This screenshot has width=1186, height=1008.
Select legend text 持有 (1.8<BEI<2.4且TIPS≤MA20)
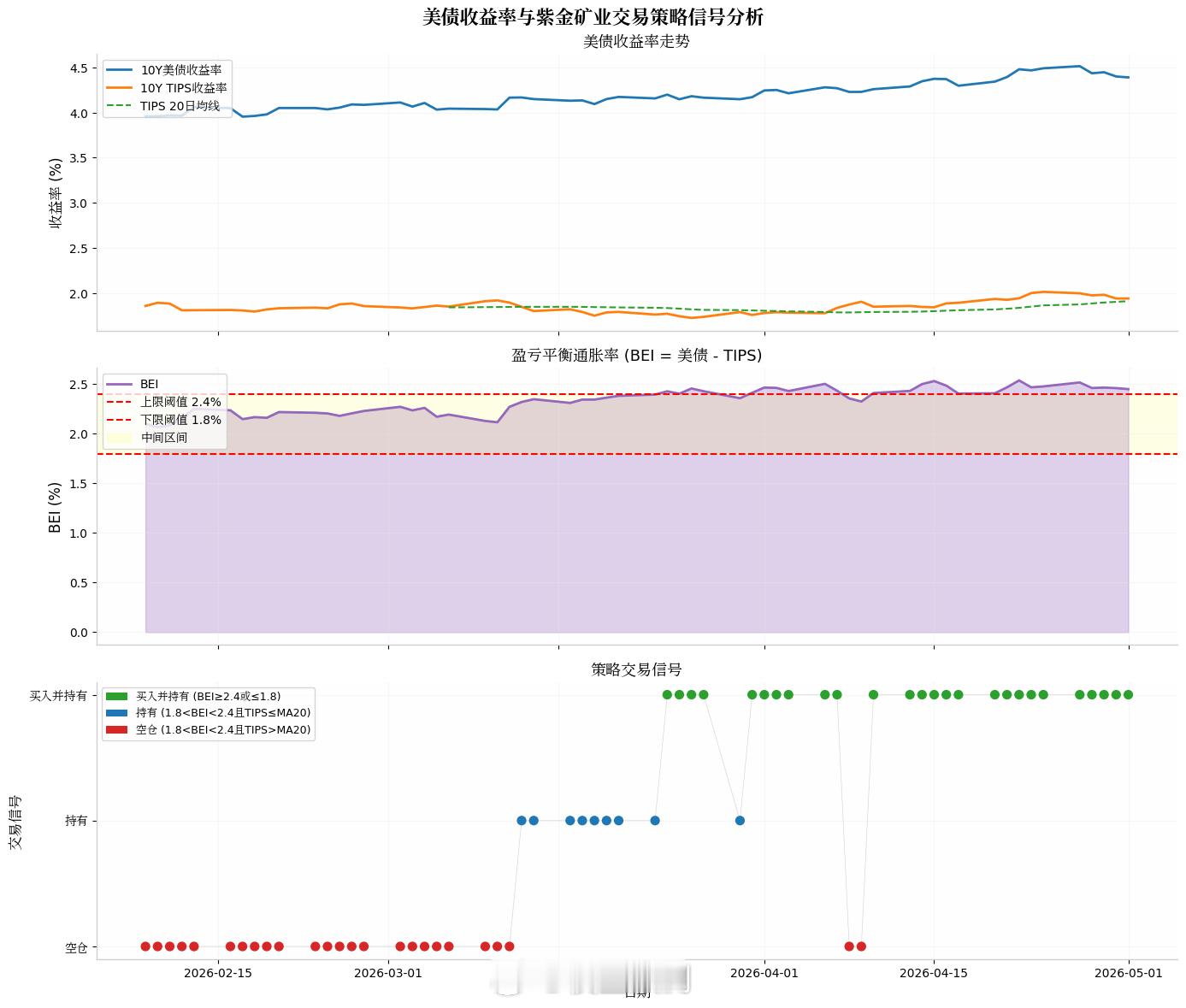pyautogui.click(x=223, y=713)
